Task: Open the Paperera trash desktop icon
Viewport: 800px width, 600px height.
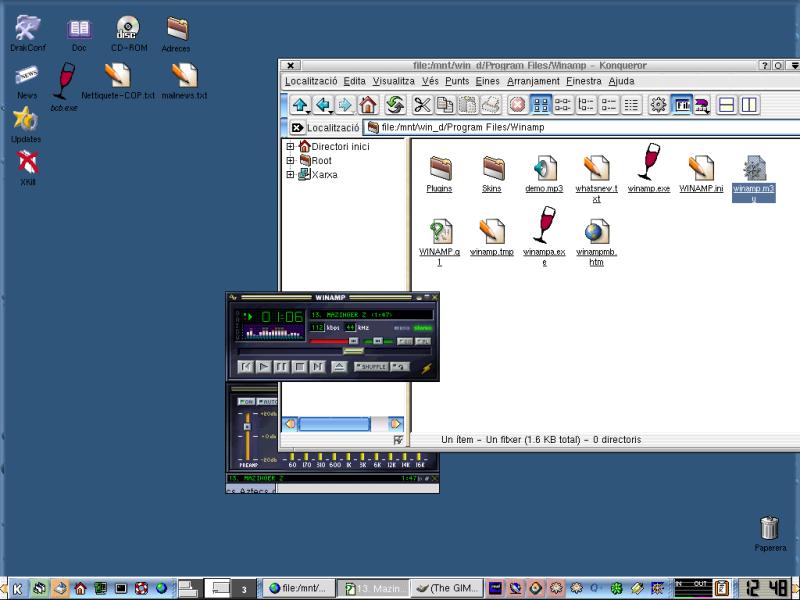Action: [770, 534]
